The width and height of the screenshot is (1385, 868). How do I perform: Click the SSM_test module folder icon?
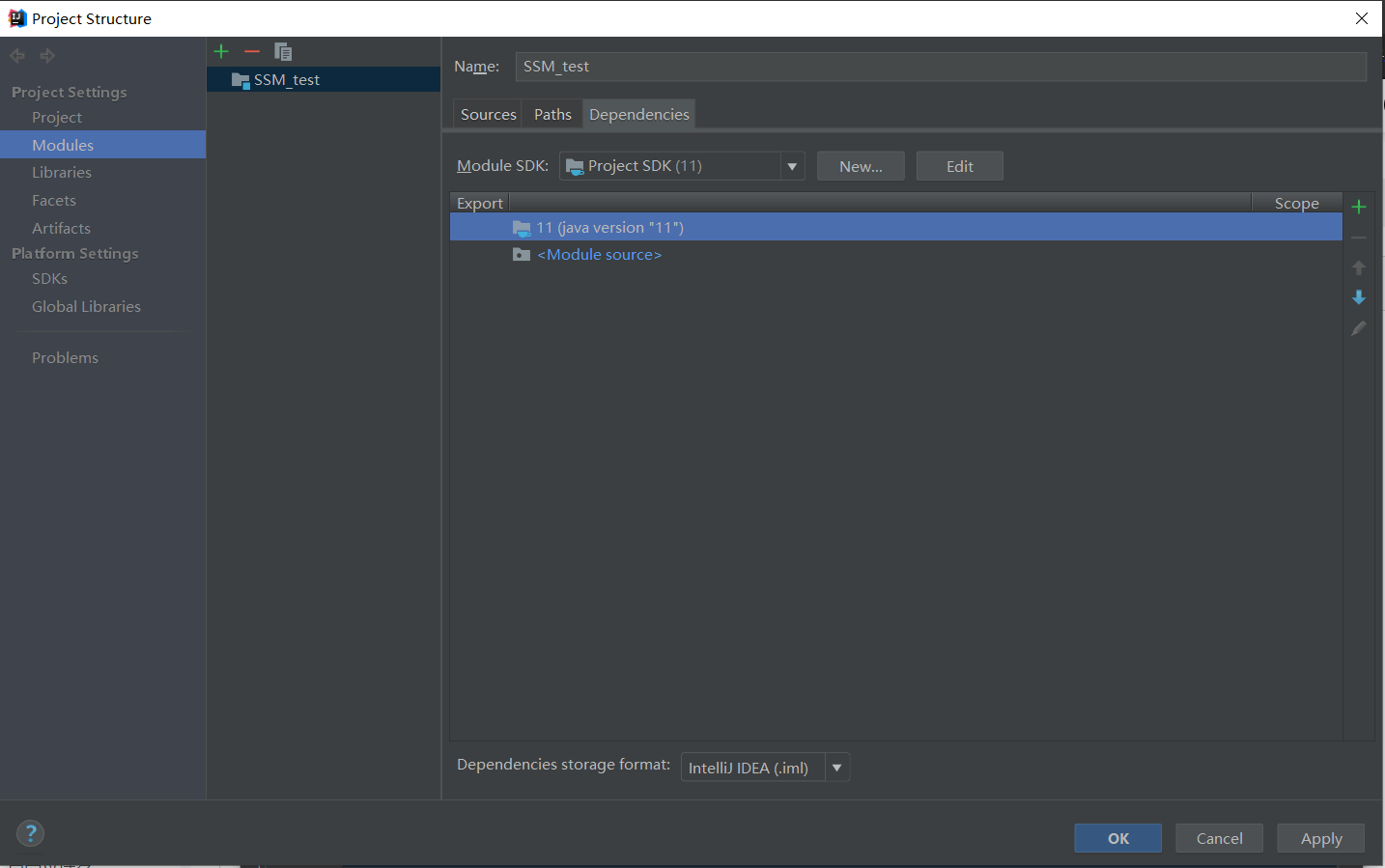[x=240, y=80]
